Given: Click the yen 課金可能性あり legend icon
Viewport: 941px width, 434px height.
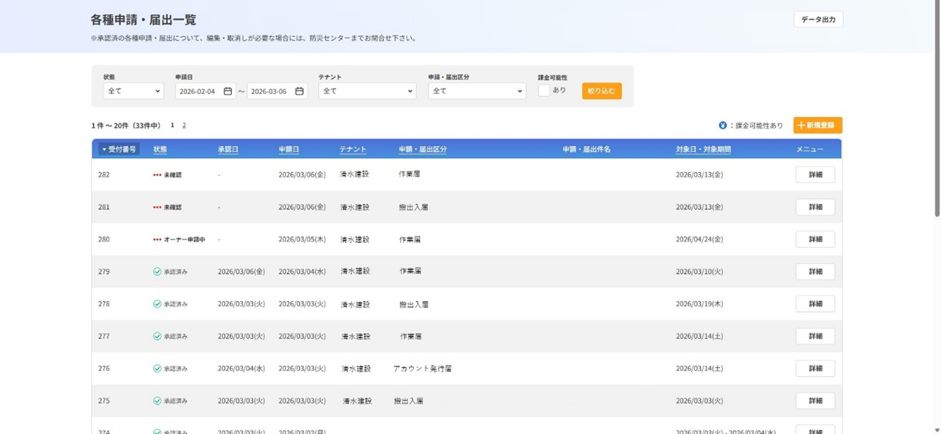Looking at the screenshot, I should pos(723,126).
